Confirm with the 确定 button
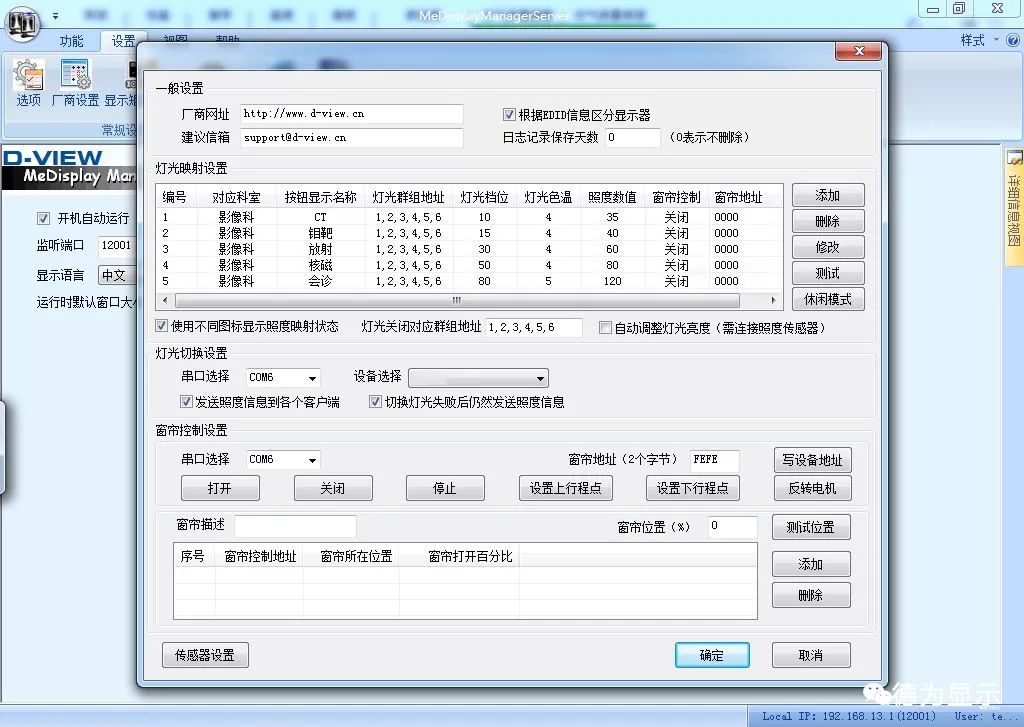 [712, 655]
